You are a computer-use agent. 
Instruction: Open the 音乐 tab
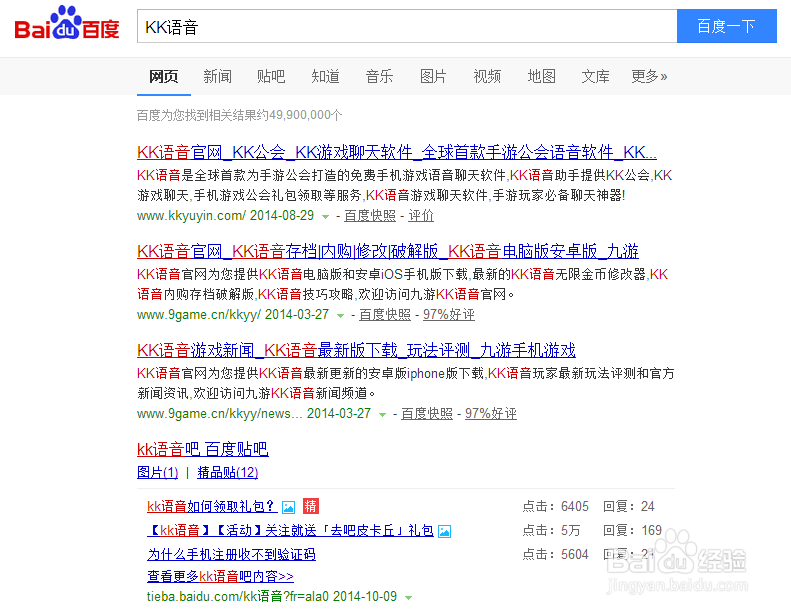click(x=379, y=77)
